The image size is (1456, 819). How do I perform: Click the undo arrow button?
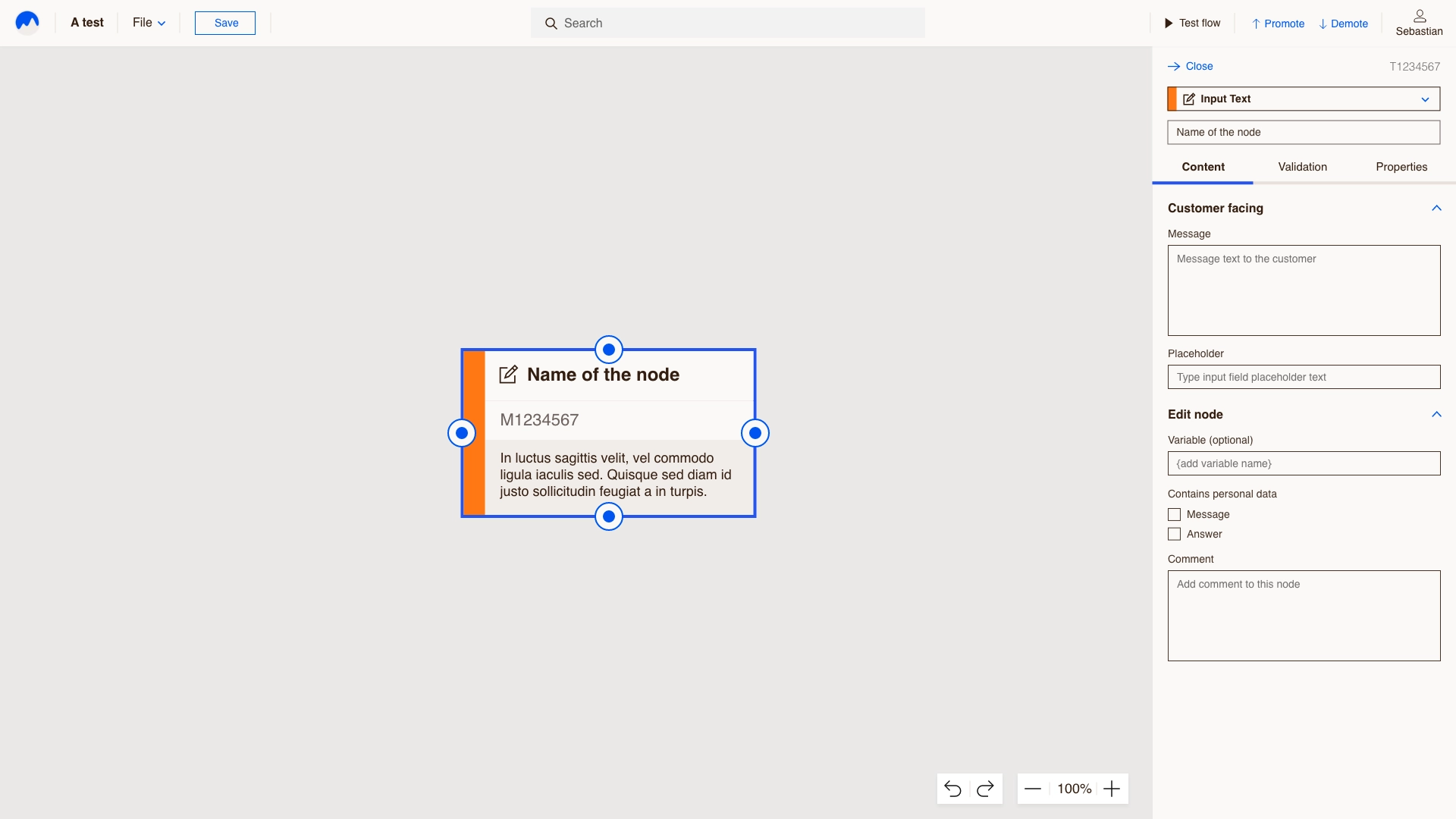point(953,789)
